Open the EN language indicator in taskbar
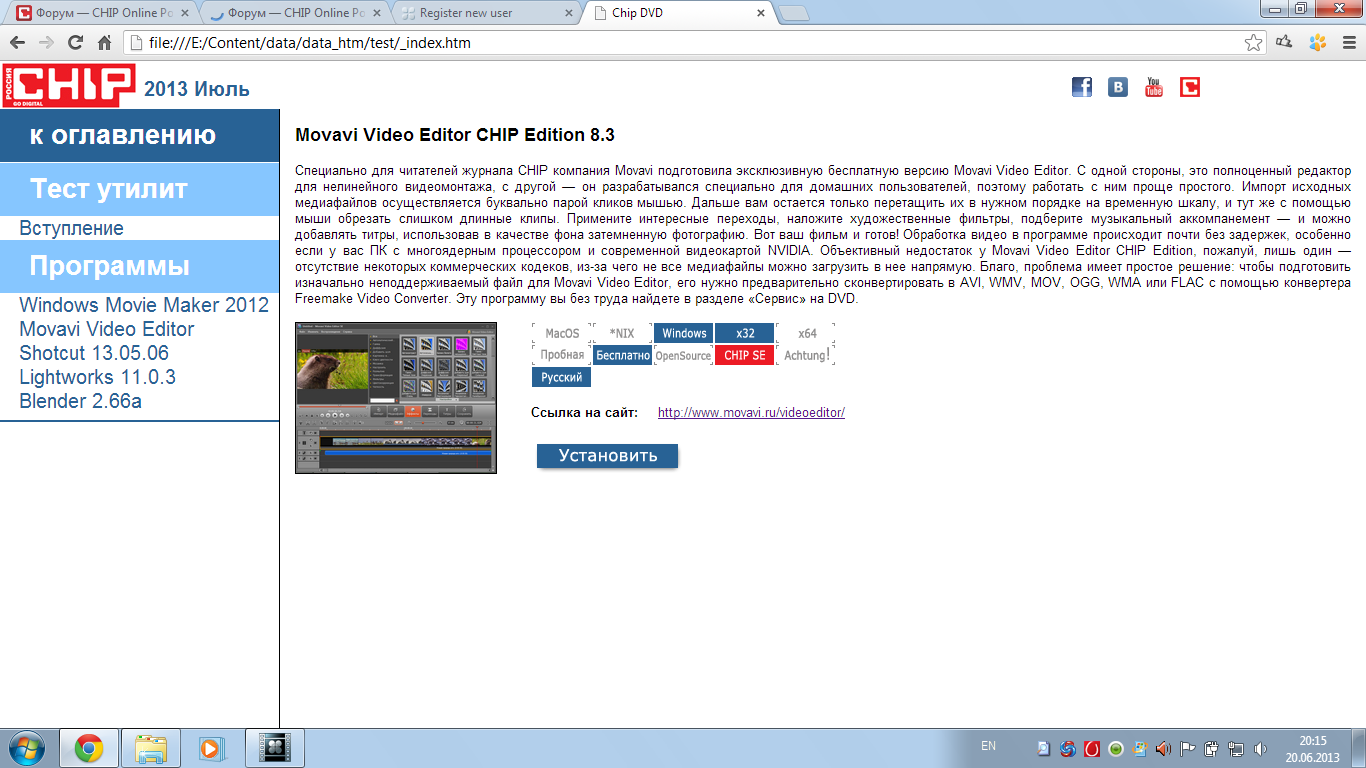The width and height of the screenshot is (1366, 768). 988,746
